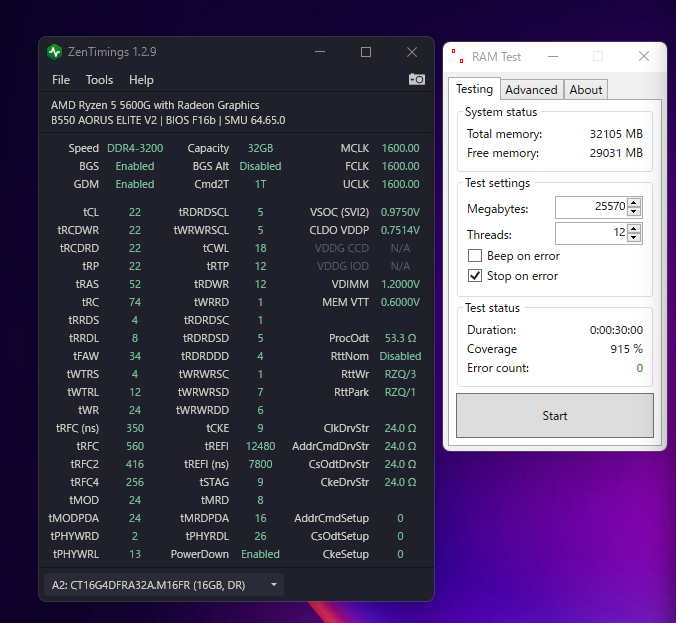676x623 pixels.
Task: Minimize the RAM Test window
Action: tap(553, 56)
